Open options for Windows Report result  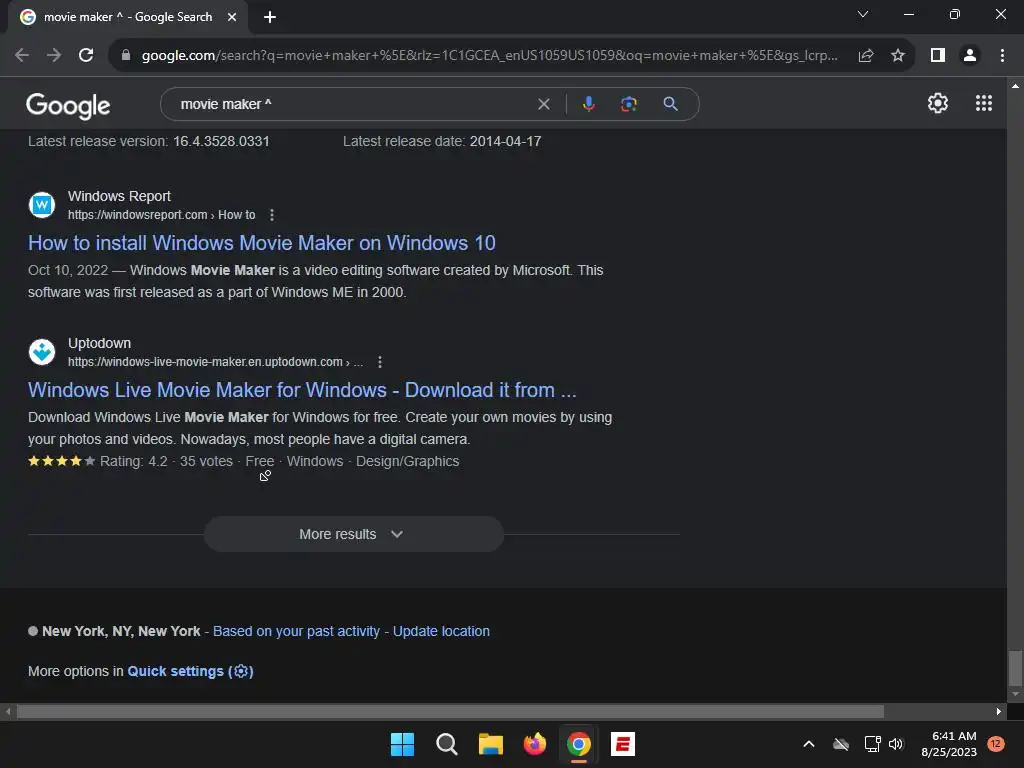coord(272,215)
